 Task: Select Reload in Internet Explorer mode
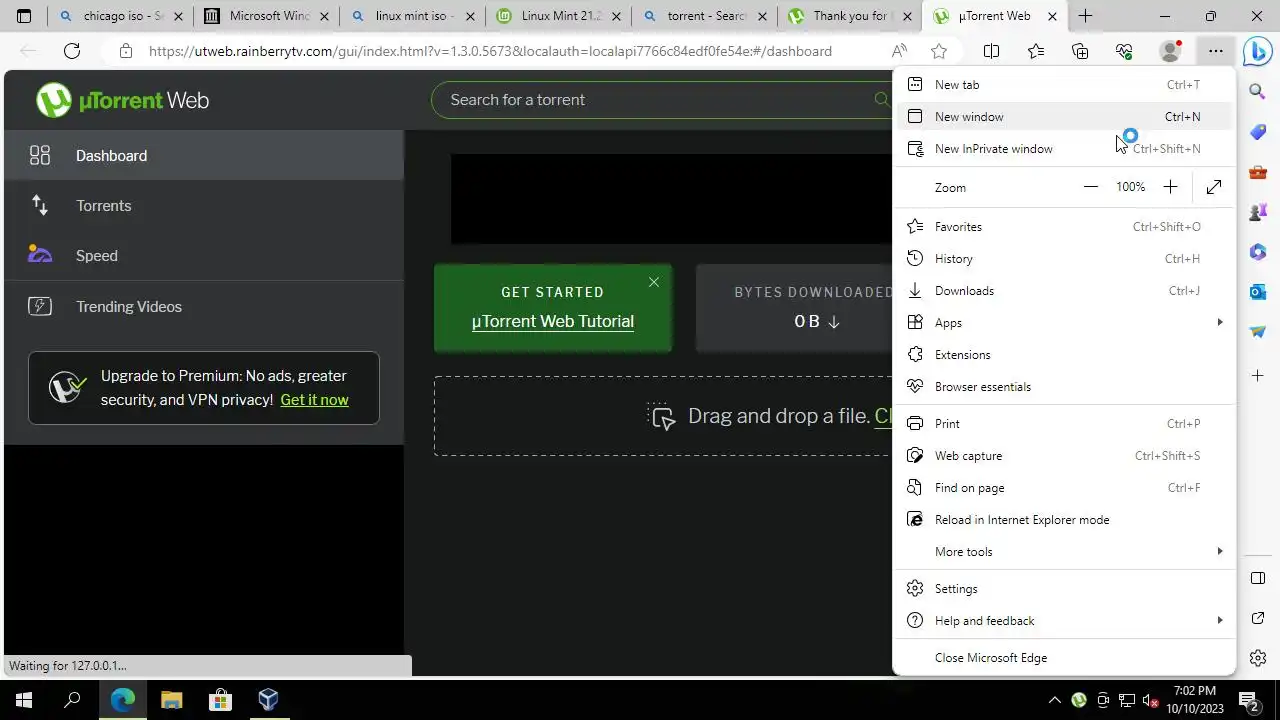click(x=1064, y=520)
